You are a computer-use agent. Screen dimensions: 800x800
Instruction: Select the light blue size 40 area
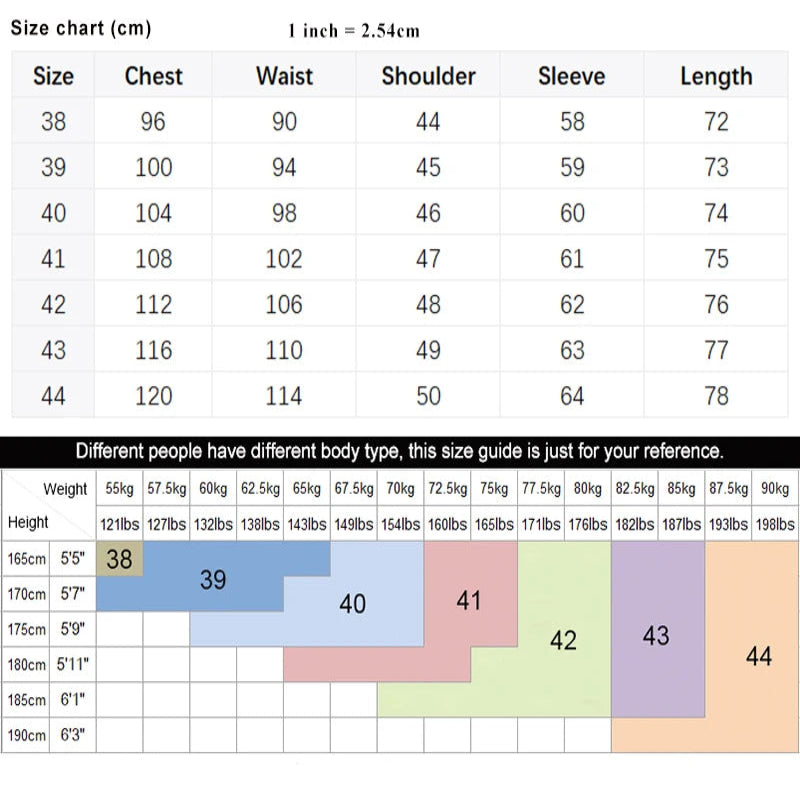point(352,603)
